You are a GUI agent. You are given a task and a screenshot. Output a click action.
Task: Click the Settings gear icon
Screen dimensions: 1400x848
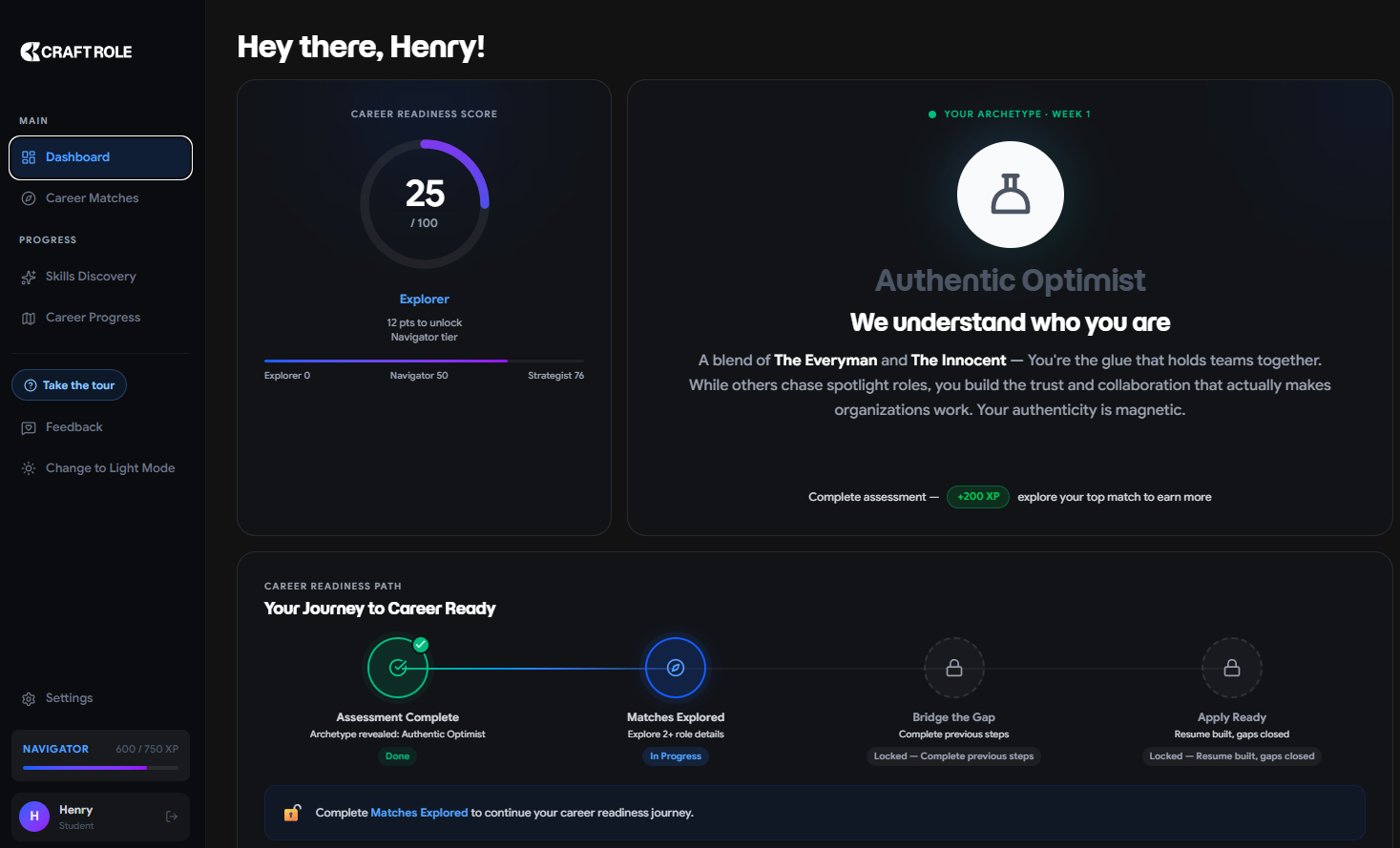[29, 698]
